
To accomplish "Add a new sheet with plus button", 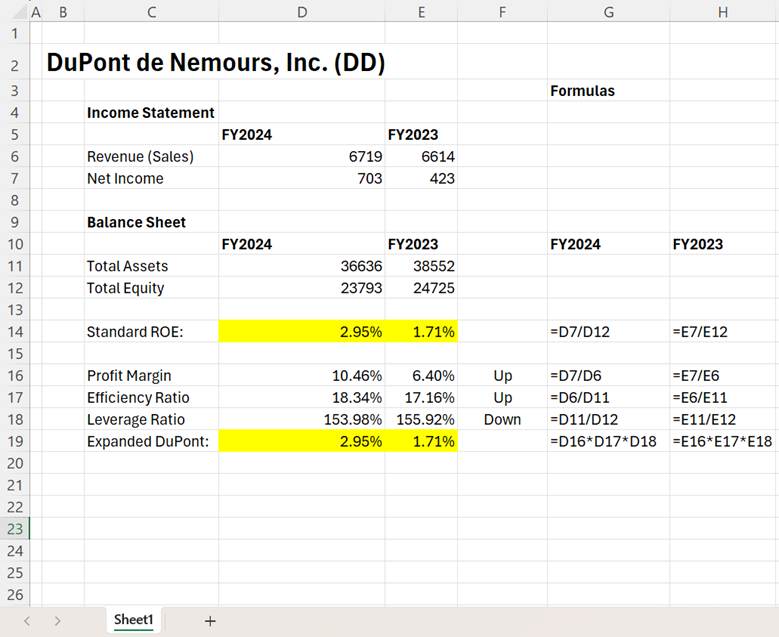I will tap(210, 621).
